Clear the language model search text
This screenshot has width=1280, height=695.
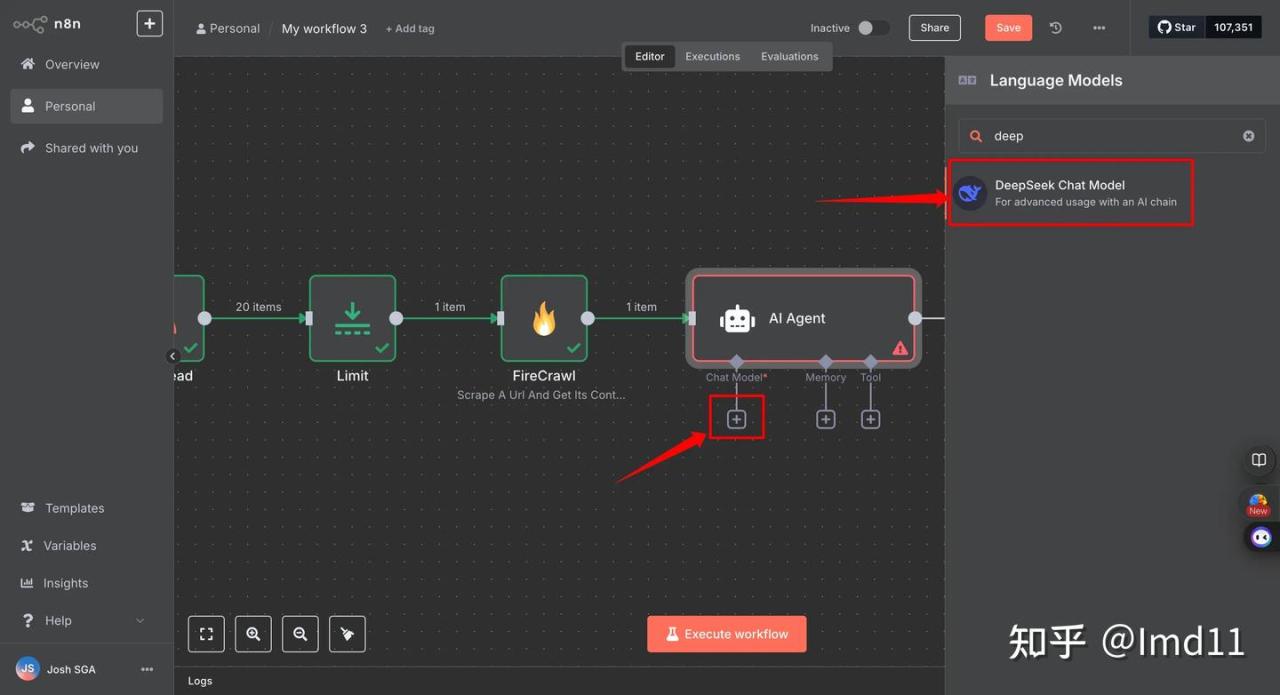pos(1248,136)
